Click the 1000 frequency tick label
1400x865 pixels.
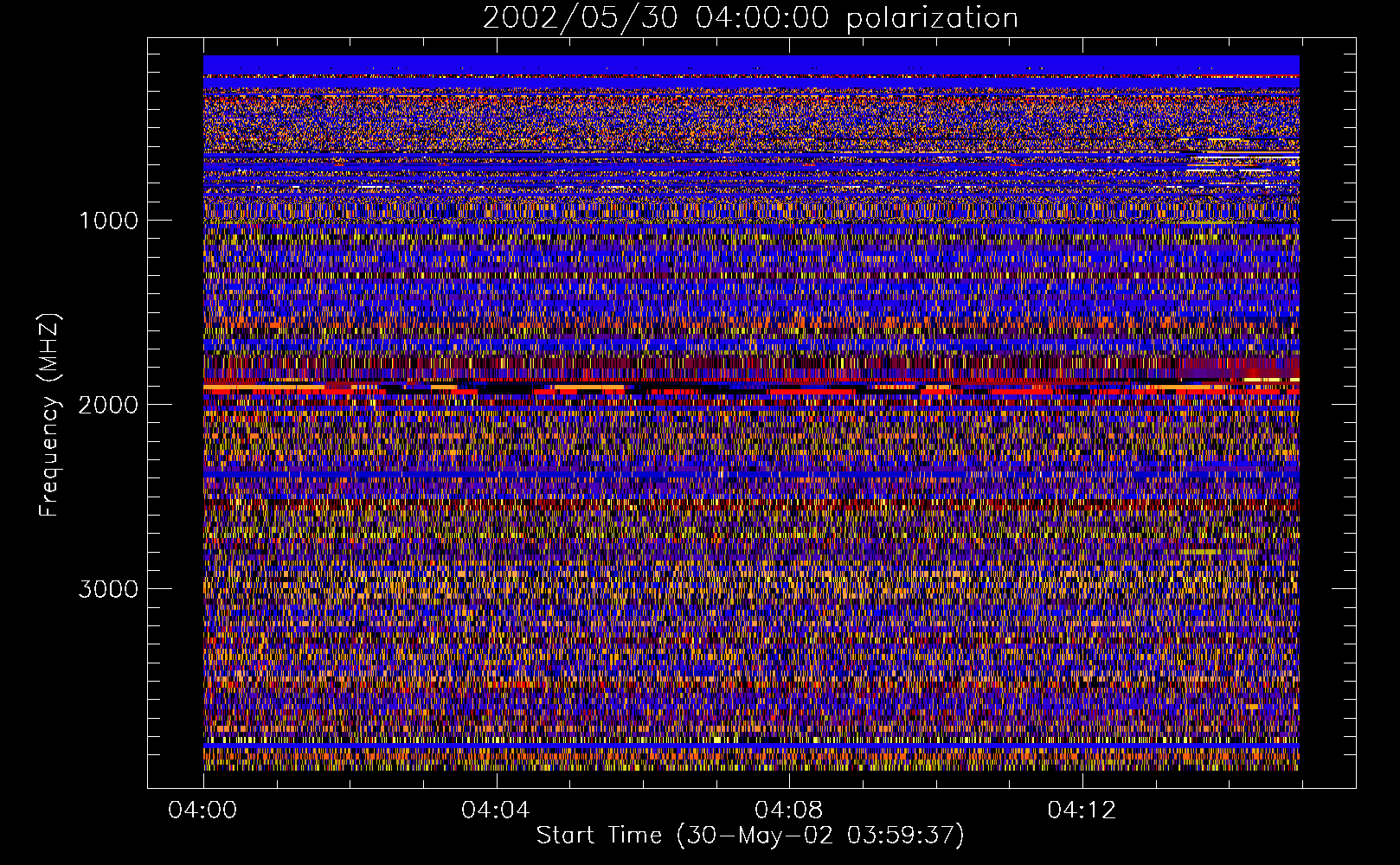(108, 221)
